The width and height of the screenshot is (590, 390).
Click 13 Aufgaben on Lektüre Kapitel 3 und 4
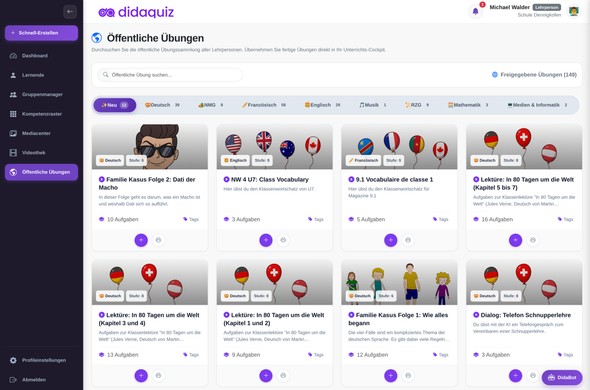coord(119,355)
